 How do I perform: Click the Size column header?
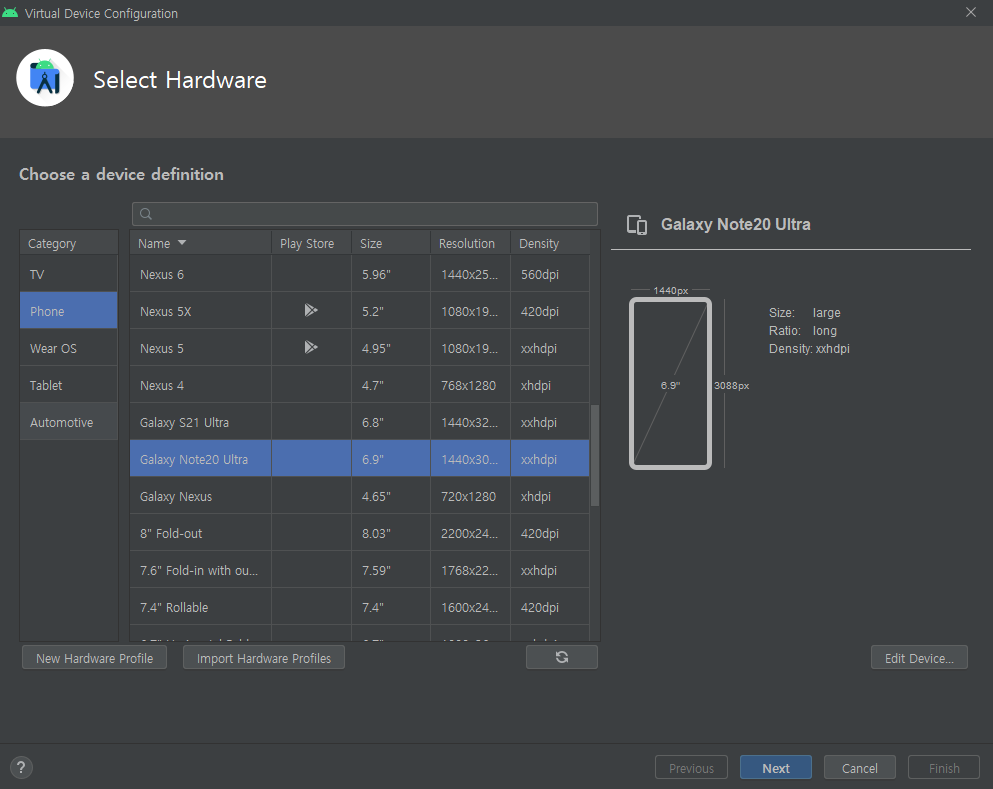[391, 243]
